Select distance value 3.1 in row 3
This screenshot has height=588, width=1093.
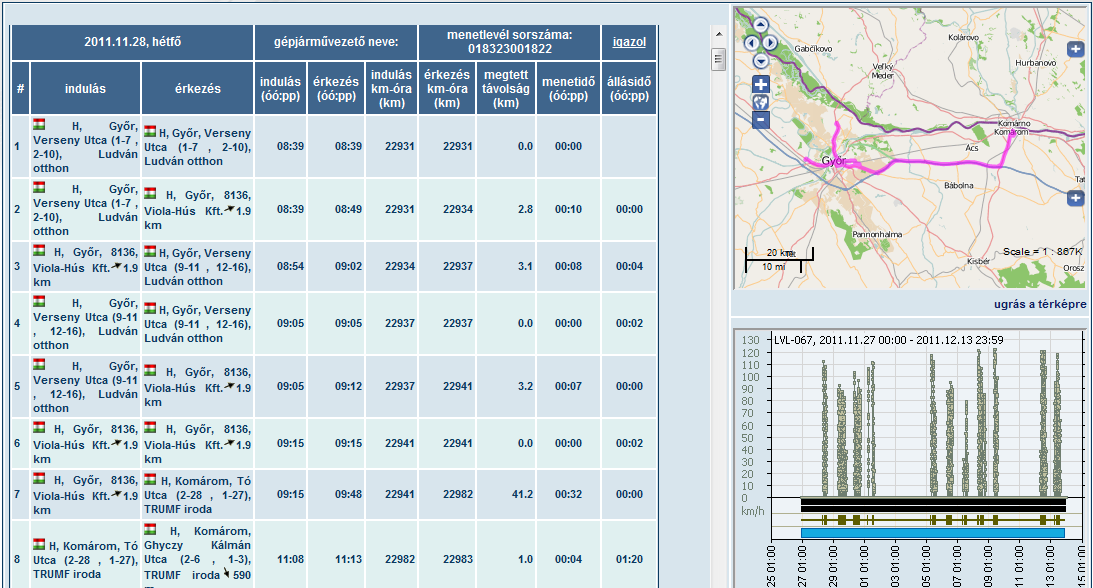pos(526,266)
